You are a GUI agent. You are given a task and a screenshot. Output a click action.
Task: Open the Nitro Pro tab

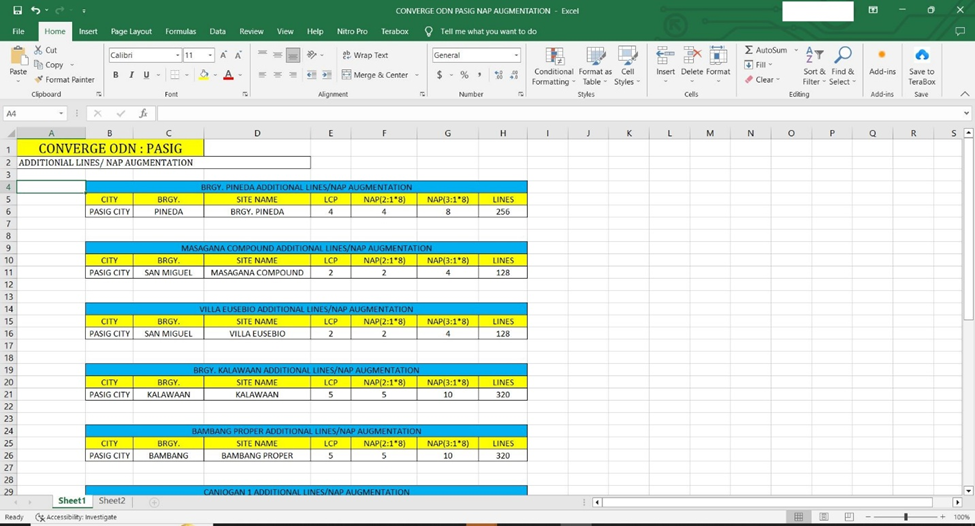[x=352, y=31]
